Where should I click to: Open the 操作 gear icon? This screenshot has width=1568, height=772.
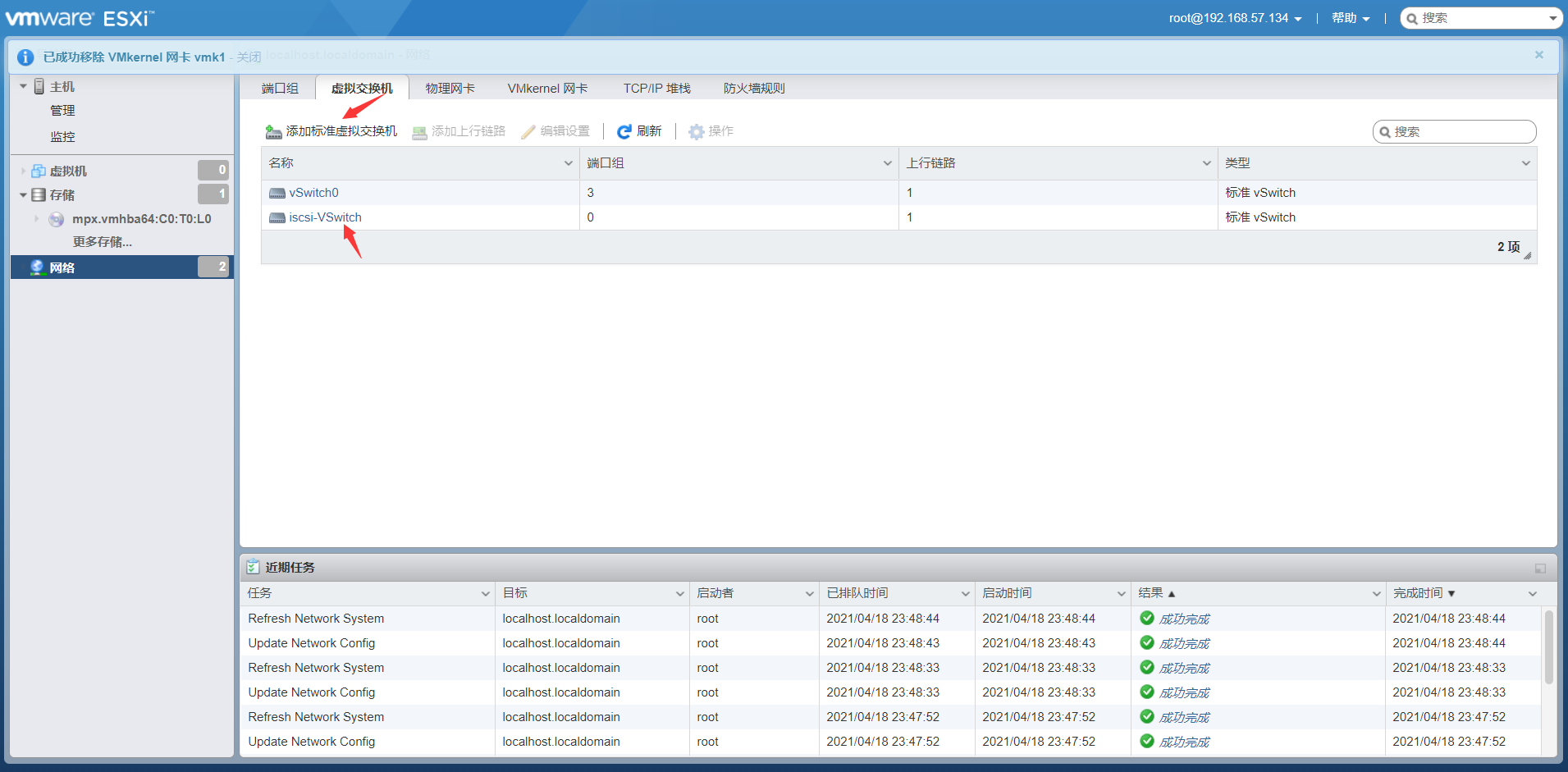point(695,130)
